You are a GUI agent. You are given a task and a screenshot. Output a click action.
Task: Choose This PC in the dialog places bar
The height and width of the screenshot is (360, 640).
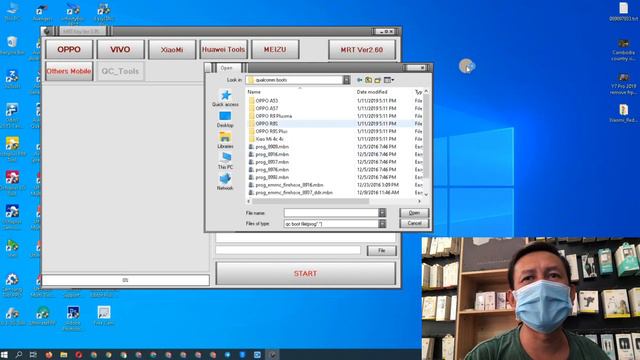click(x=225, y=161)
